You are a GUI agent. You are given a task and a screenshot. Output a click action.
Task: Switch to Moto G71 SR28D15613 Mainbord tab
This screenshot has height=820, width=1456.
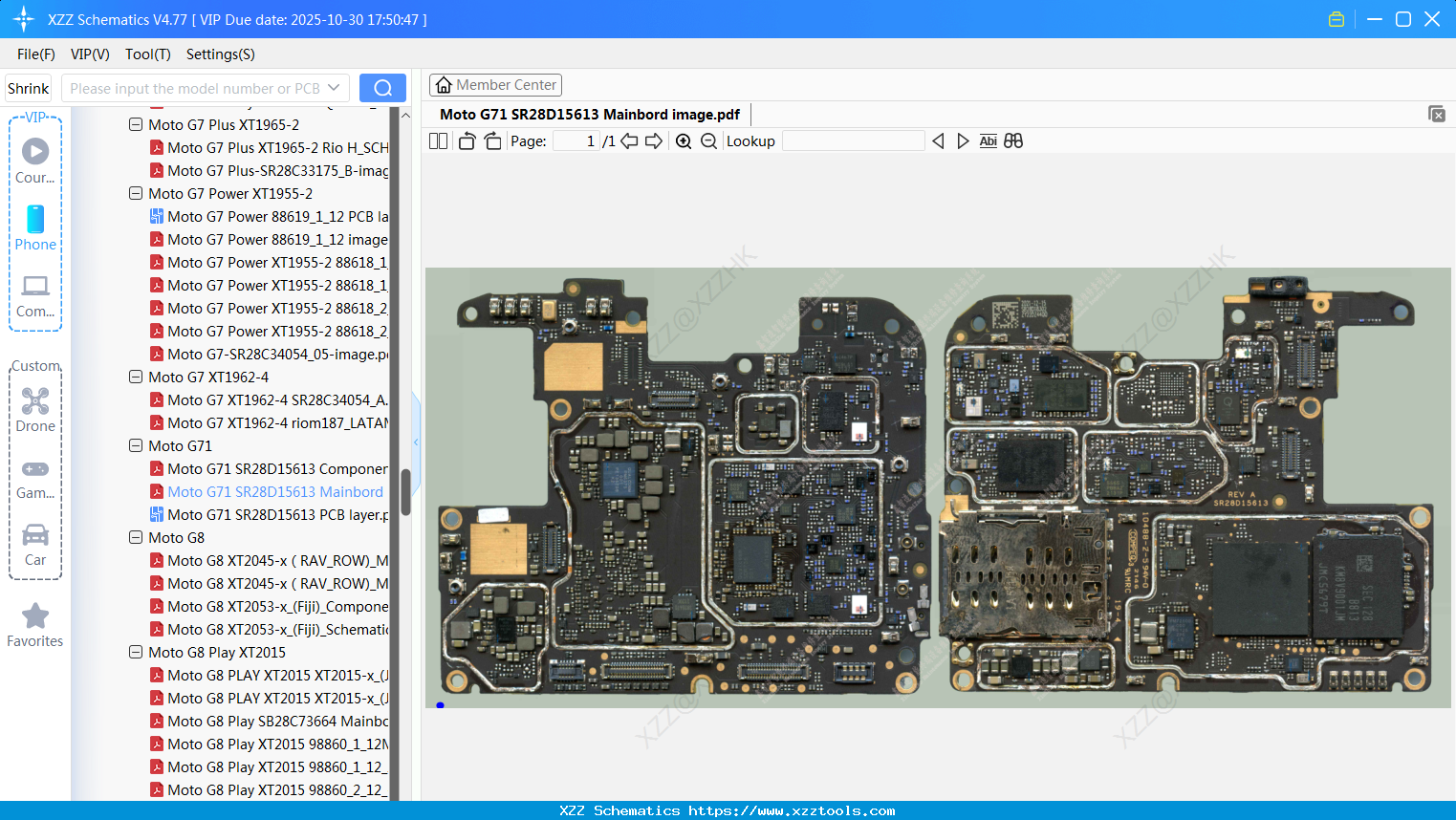588,114
